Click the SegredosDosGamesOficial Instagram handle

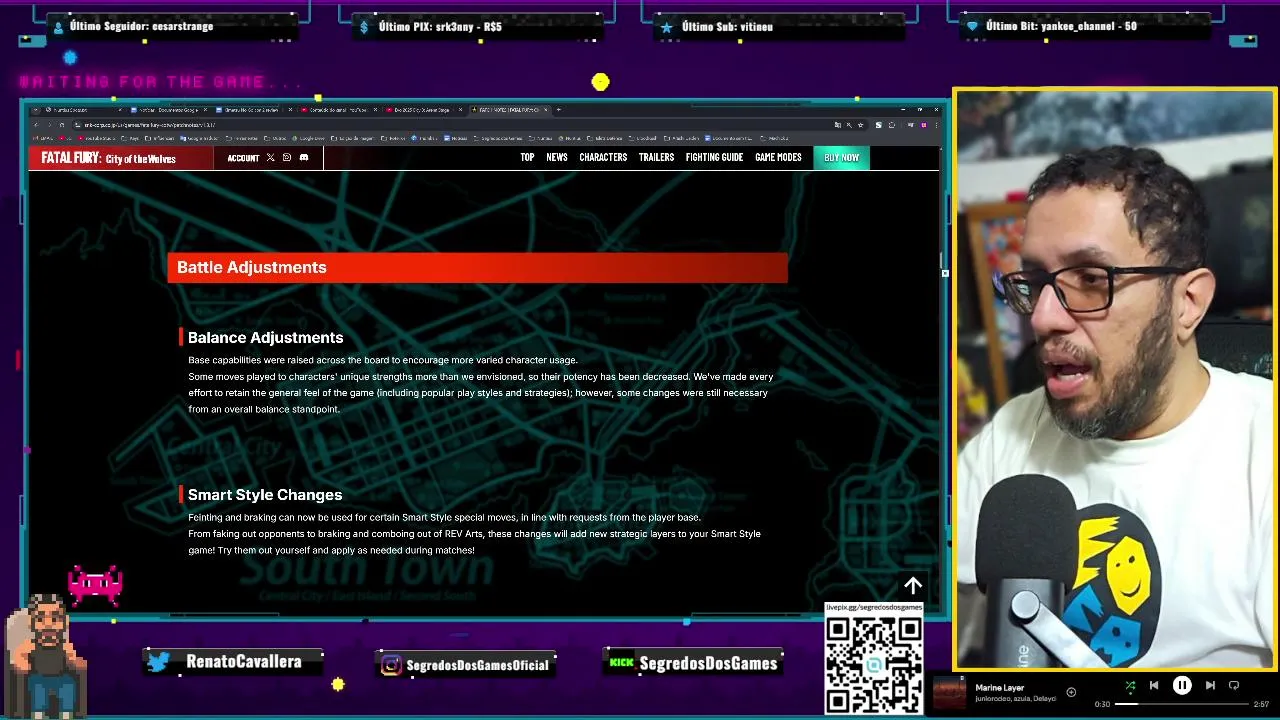(x=478, y=665)
